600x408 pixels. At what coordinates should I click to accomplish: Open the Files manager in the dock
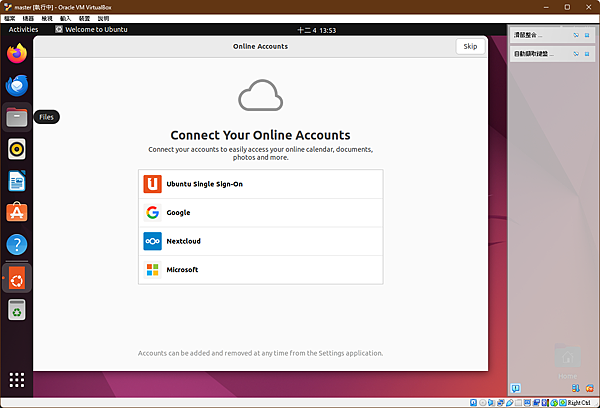[x=17, y=117]
